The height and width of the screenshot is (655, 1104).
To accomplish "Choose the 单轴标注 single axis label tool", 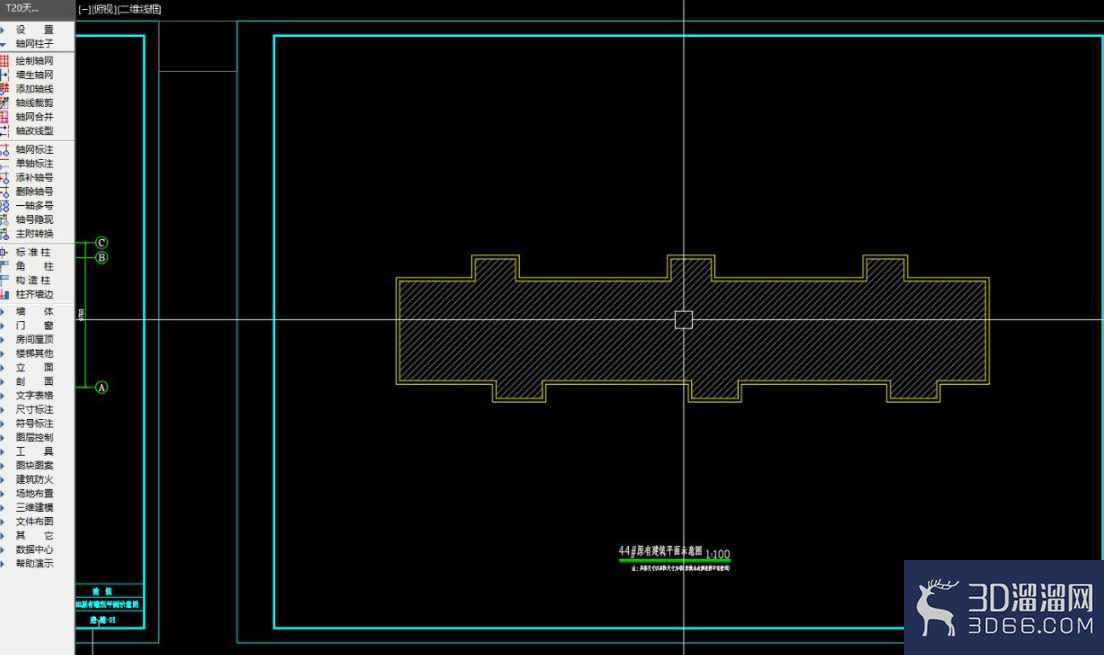I will coord(34,163).
